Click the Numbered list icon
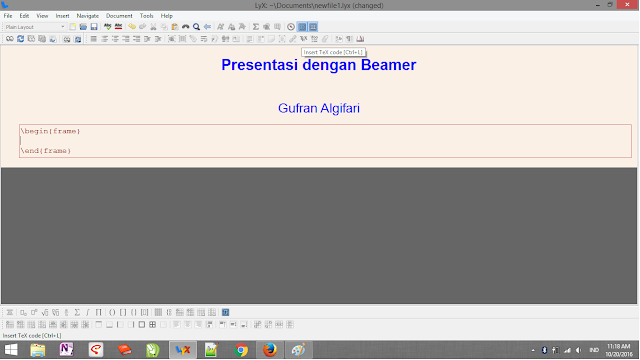This screenshot has width=640, height=360. tap(105, 39)
